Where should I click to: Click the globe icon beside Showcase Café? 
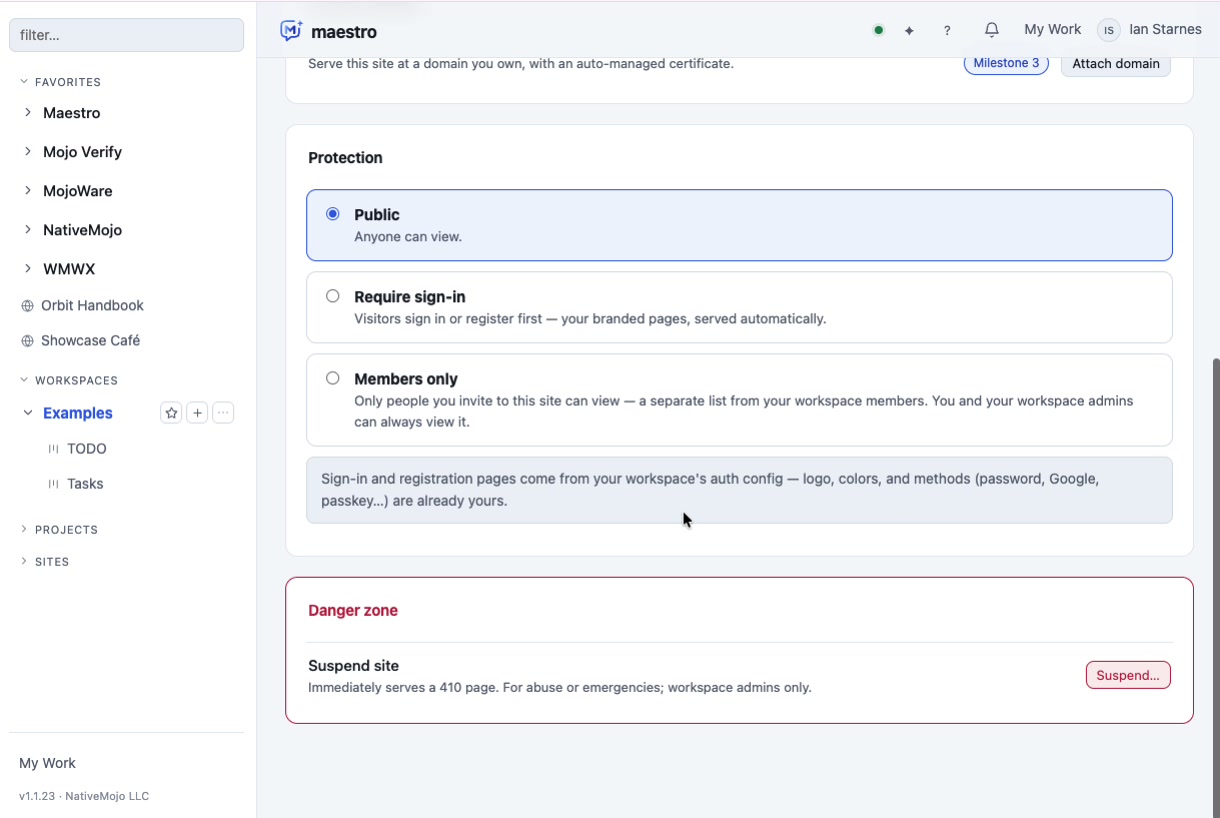coord(27,341)
